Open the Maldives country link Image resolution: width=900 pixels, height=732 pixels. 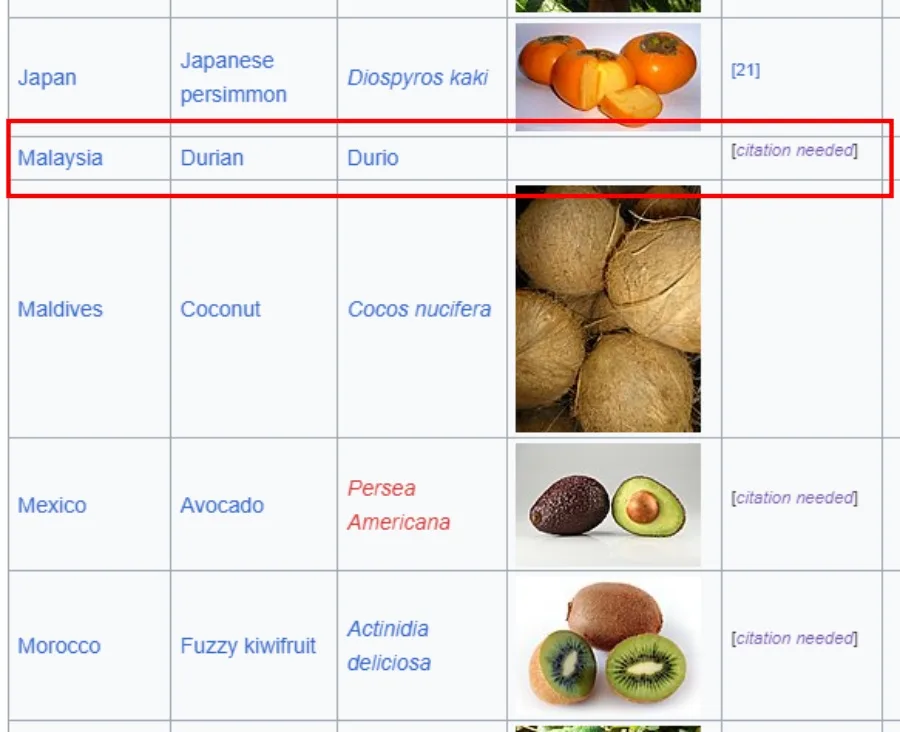click(x=60, y=309)
